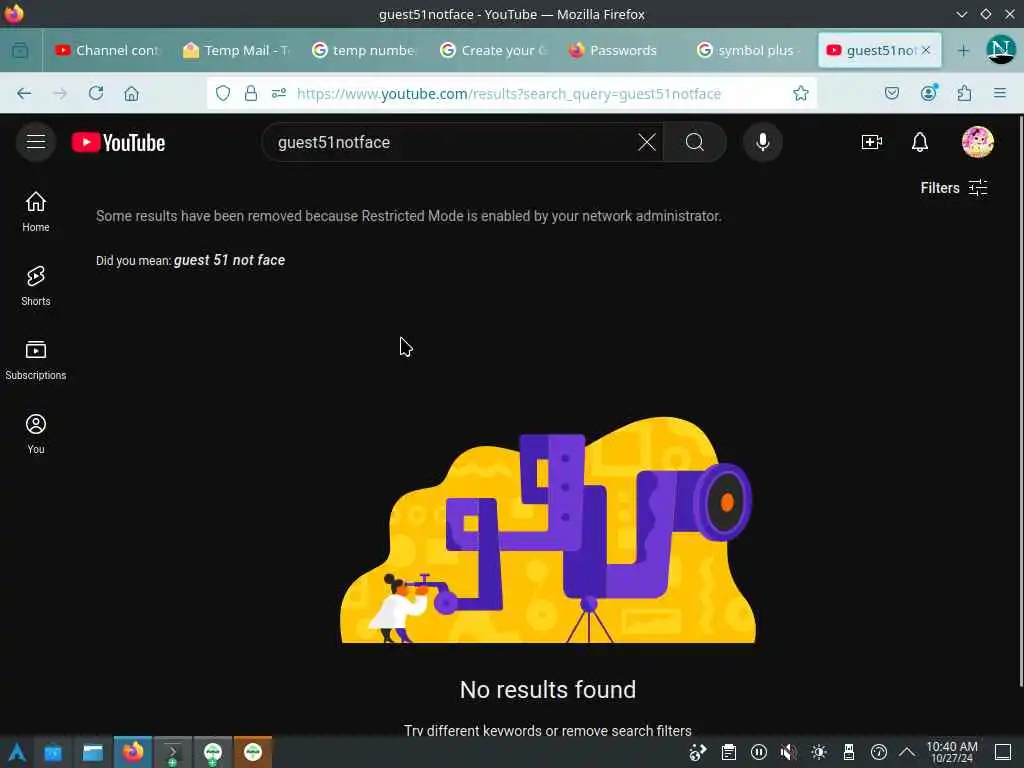This screenshot has width=1024, height=768.
Task: Click the Firefox forward arrow
Action: click(60, 93)
